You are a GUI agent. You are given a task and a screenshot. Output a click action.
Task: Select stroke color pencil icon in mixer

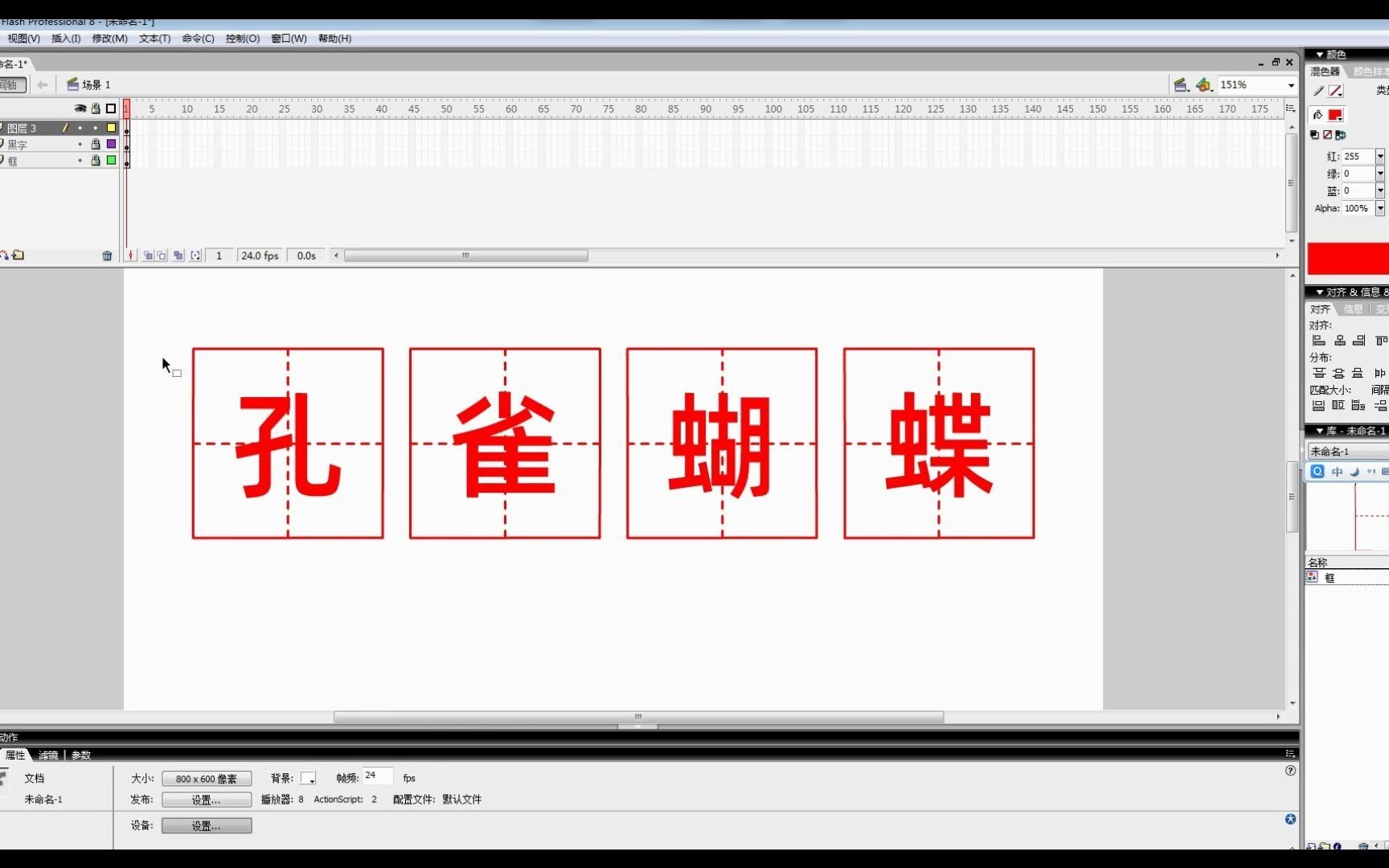coord(1318,91)
